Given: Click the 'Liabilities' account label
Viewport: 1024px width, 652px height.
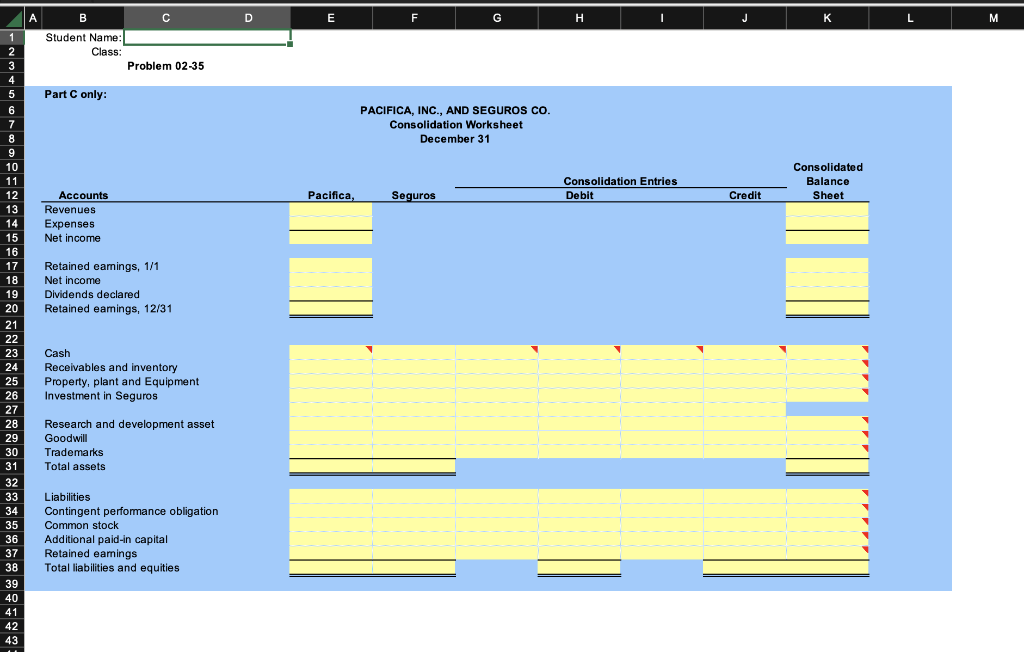Looking at the screenshot, I should [67, 497].
